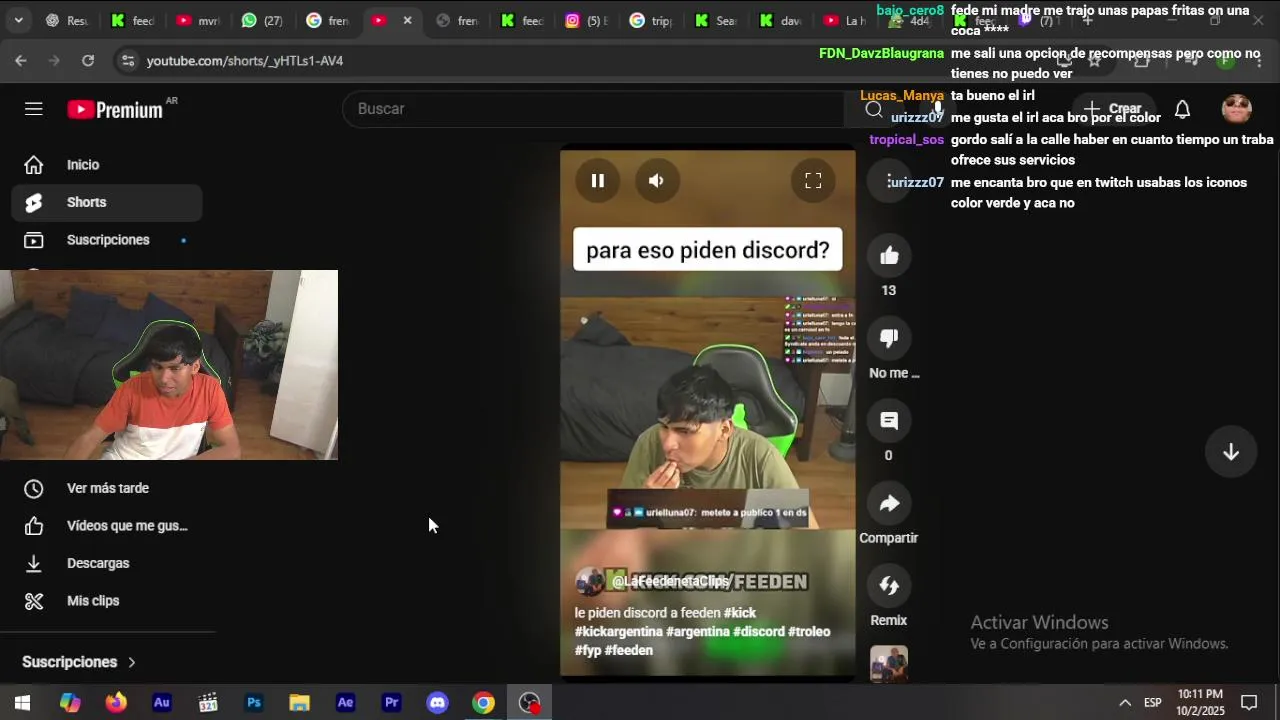The height and width of the screenshot is (720, 1280).
Task: Open the @LaFeedenetaClips channel
Action: point(670,581)
